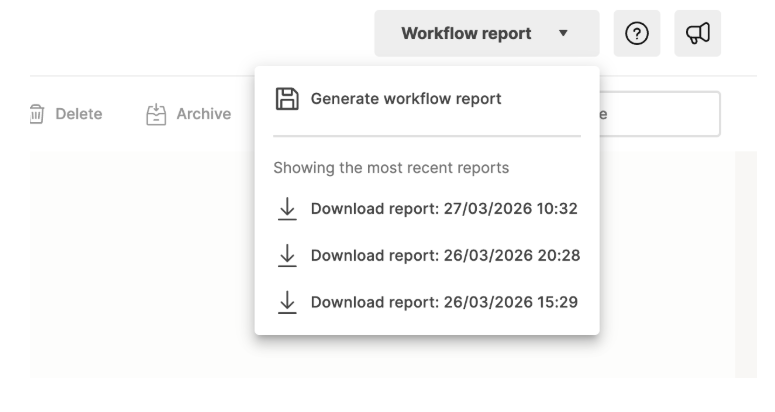Click the trash can Delete icon
This screenshot has height=412, width=775.
pyautogui.click(x=37, y=114)
